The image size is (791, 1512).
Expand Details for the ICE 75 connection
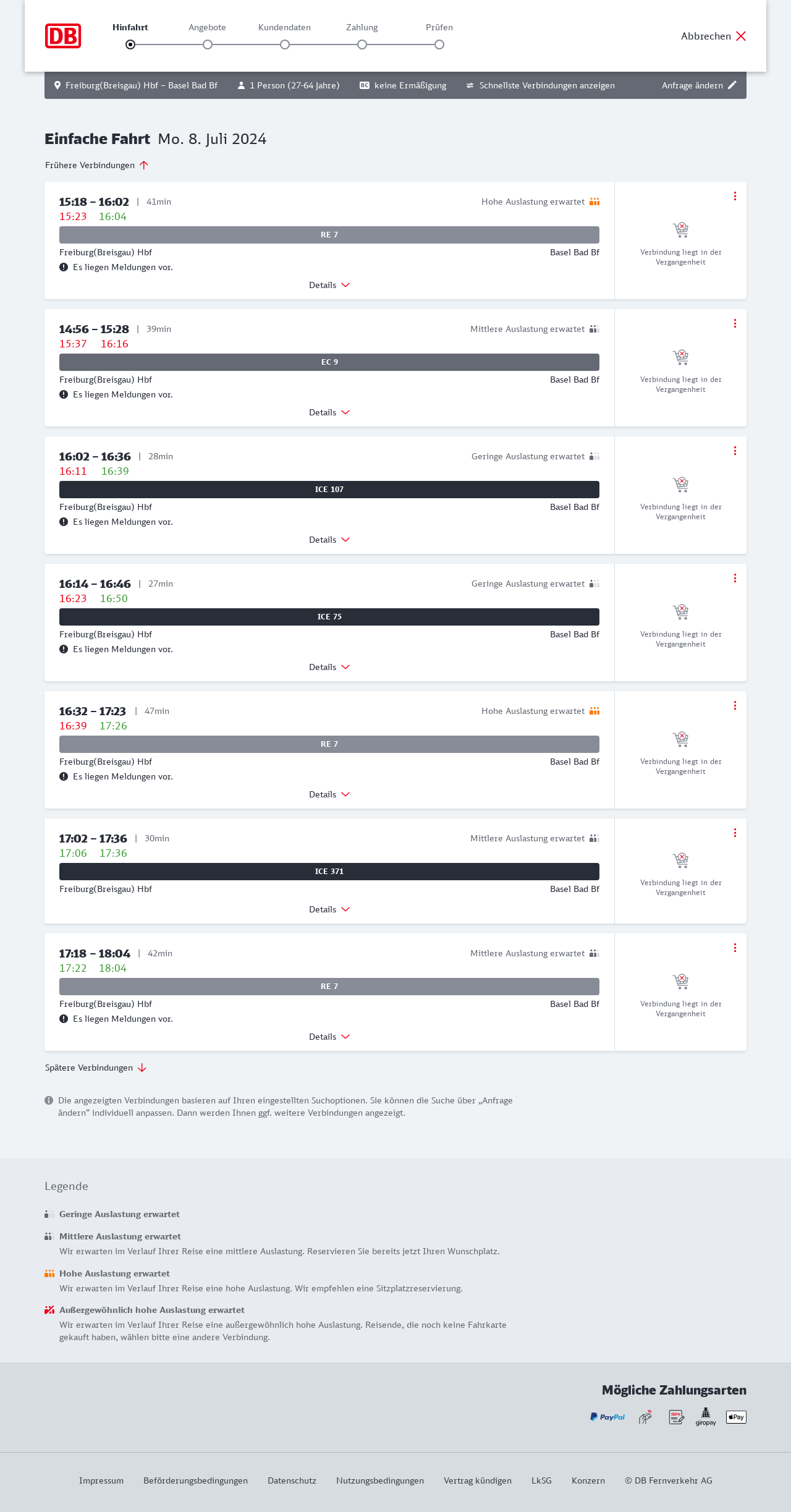coord(329,667)
